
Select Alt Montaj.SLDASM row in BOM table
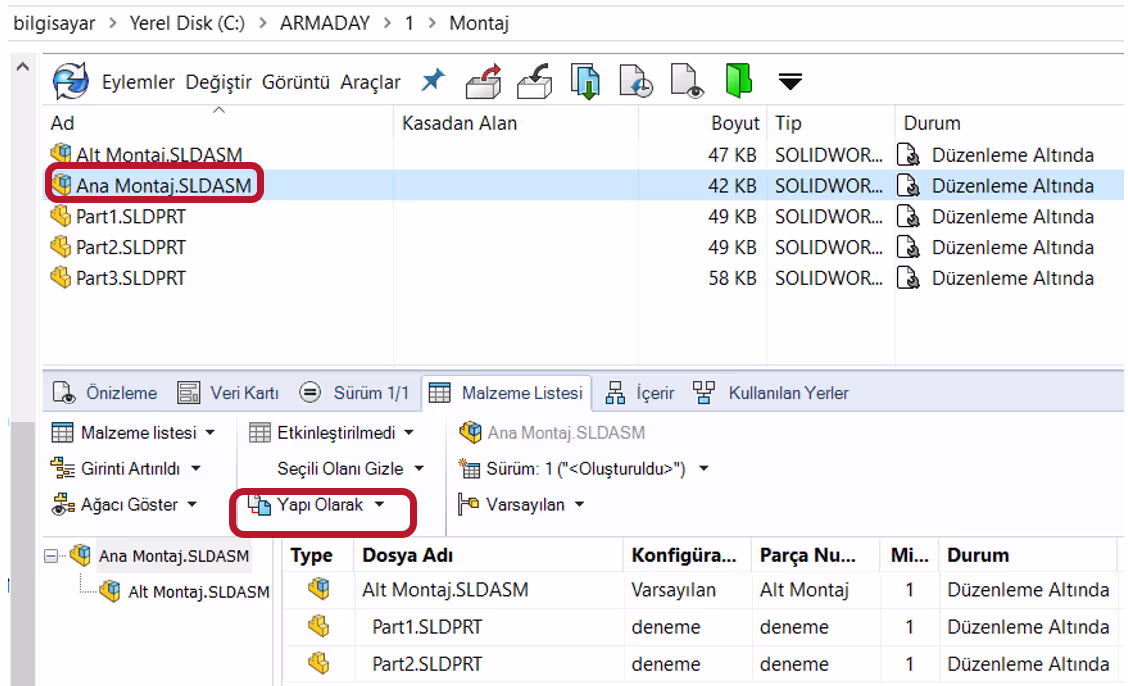(699, 590)
